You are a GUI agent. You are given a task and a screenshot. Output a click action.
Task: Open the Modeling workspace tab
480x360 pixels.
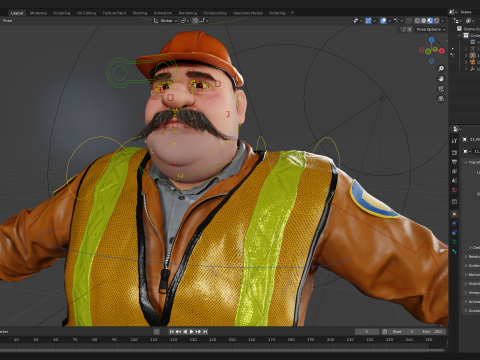[x=38, y=13]
